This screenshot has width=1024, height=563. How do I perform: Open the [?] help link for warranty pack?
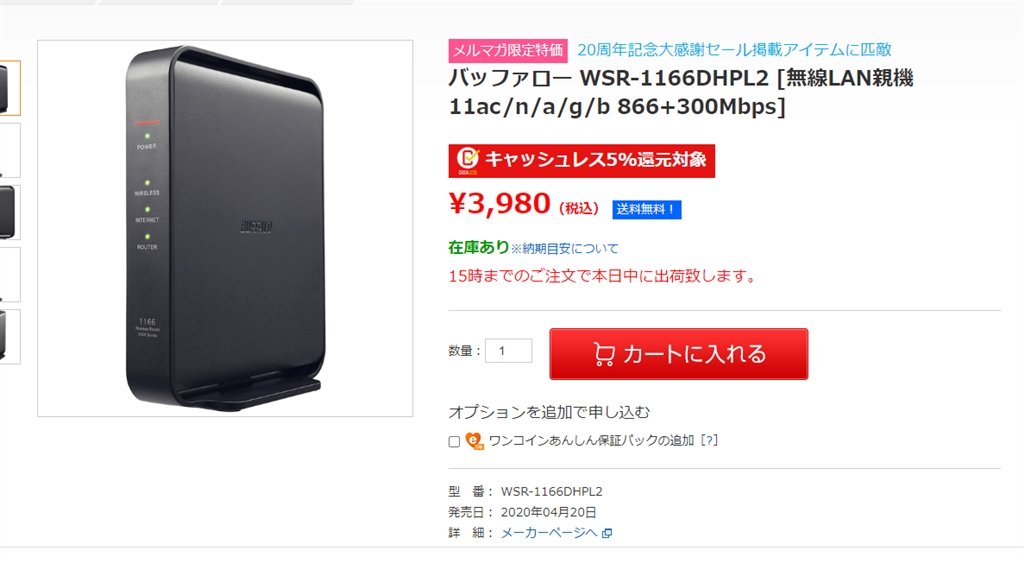coord(709,441)
